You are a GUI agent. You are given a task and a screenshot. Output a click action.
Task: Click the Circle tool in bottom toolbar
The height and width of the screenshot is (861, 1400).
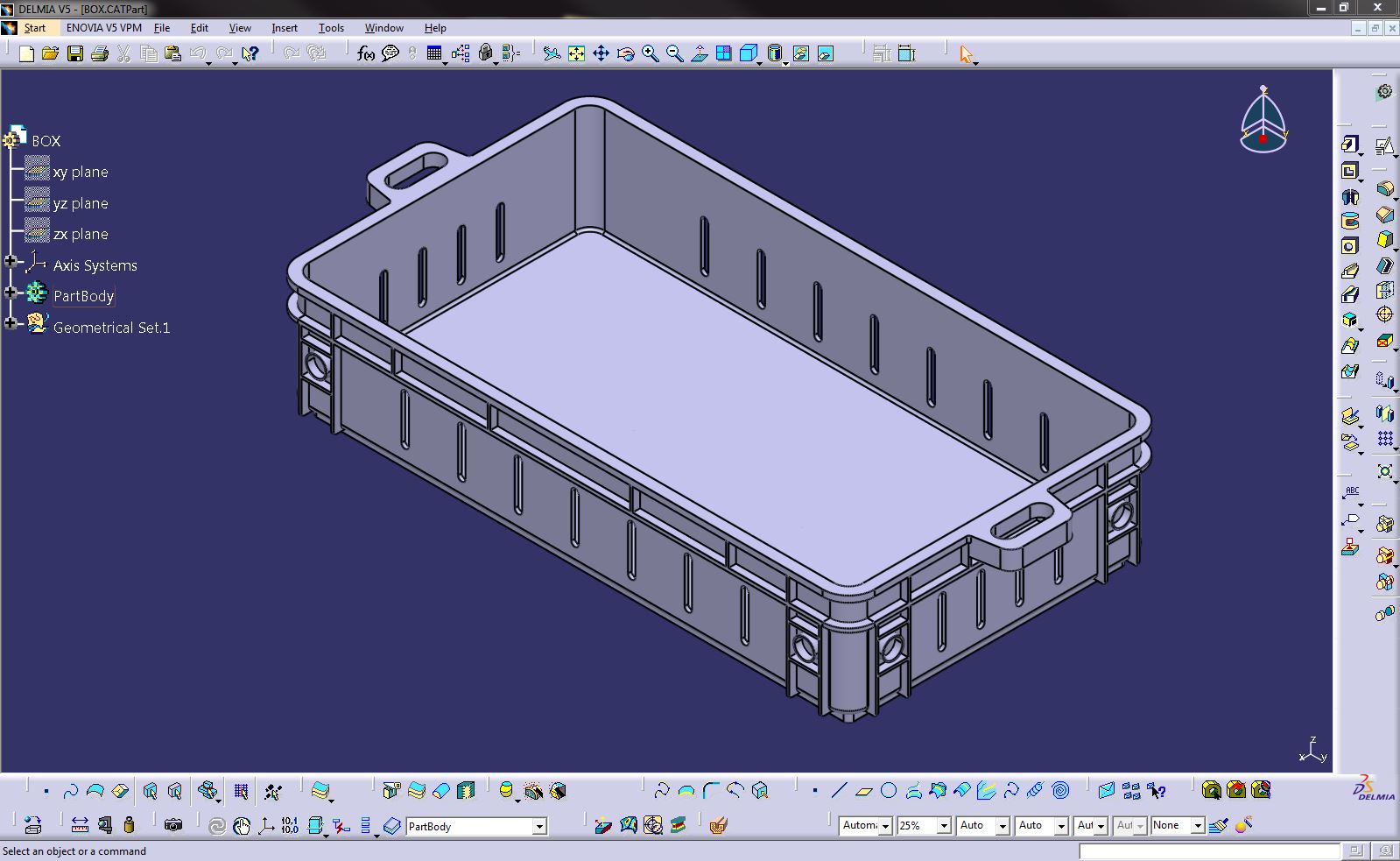[x=889, y=790]
